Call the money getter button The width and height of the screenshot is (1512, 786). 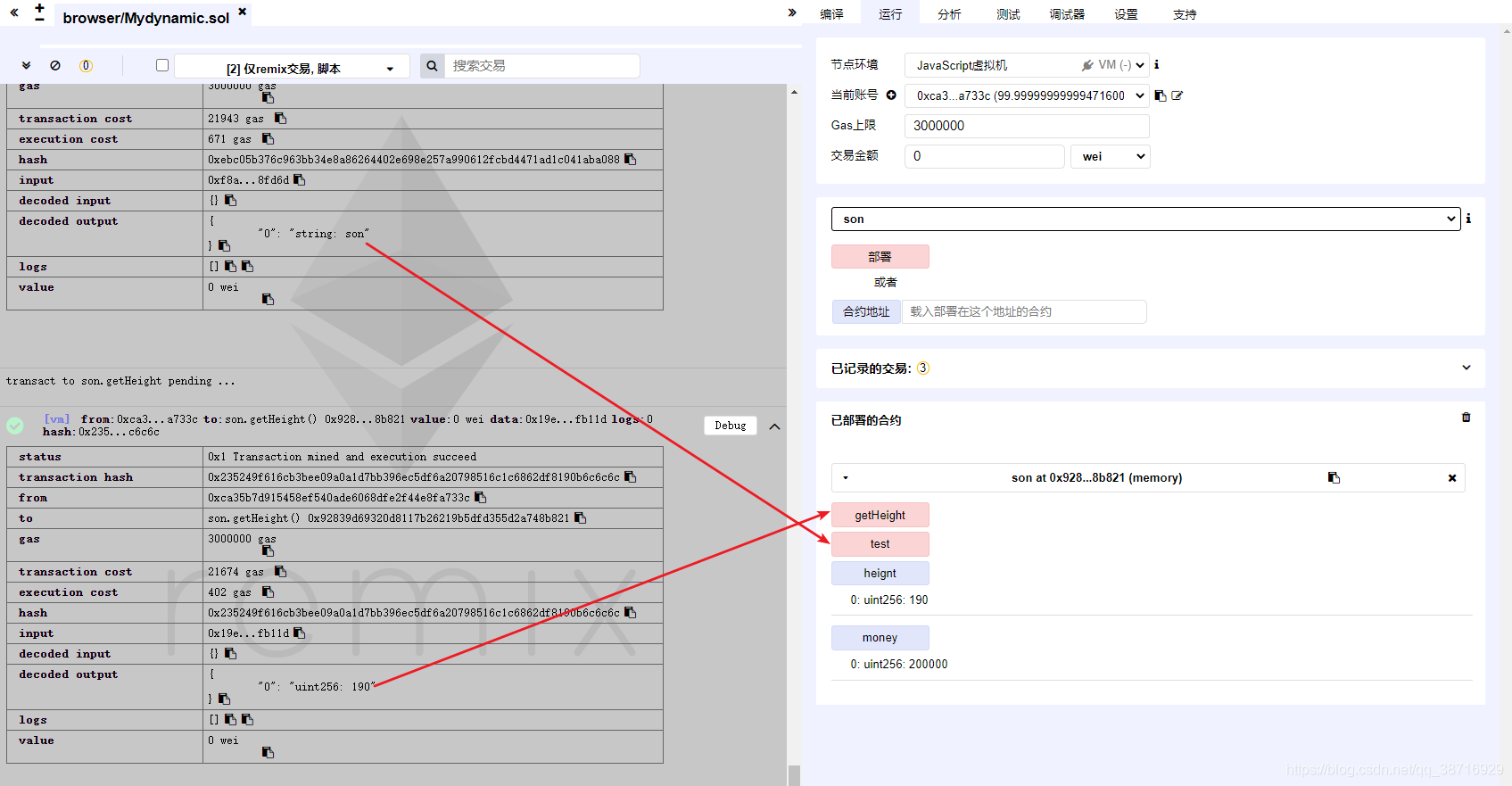[880, 638]
